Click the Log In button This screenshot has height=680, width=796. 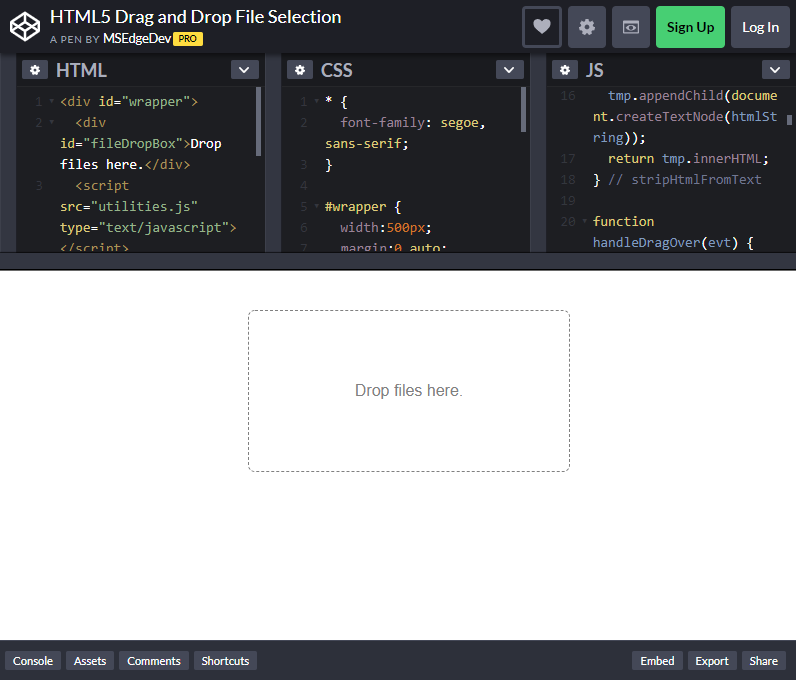[760, 27]
